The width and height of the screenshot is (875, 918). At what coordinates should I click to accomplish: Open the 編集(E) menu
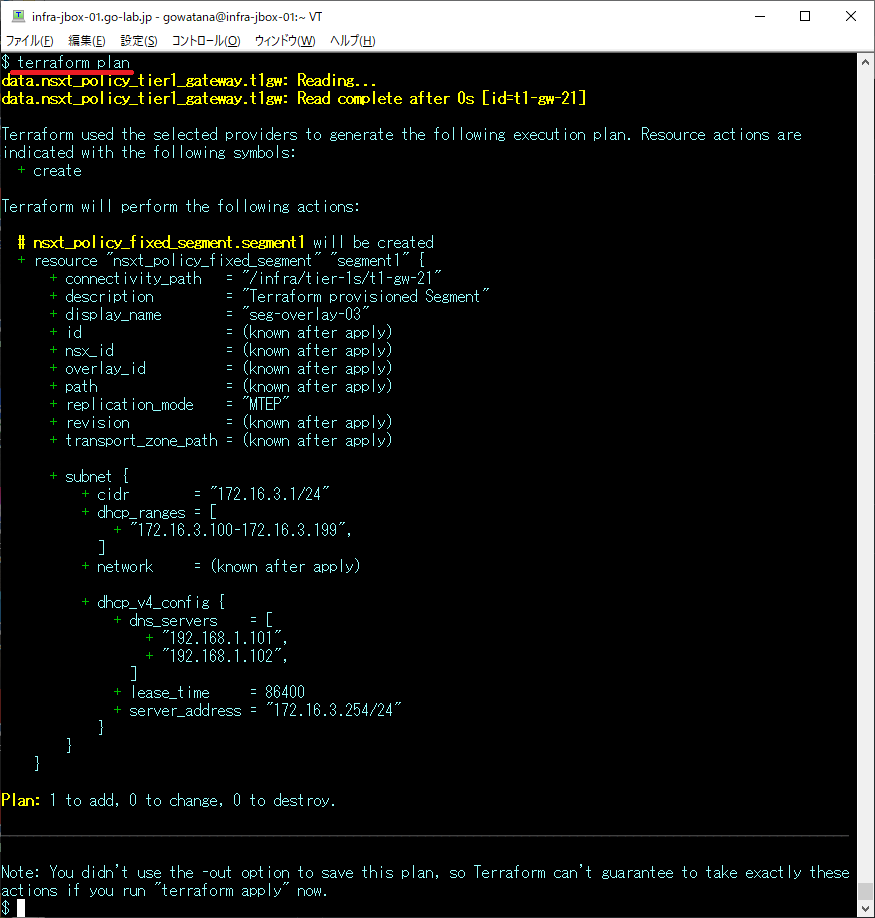[87, 40]
